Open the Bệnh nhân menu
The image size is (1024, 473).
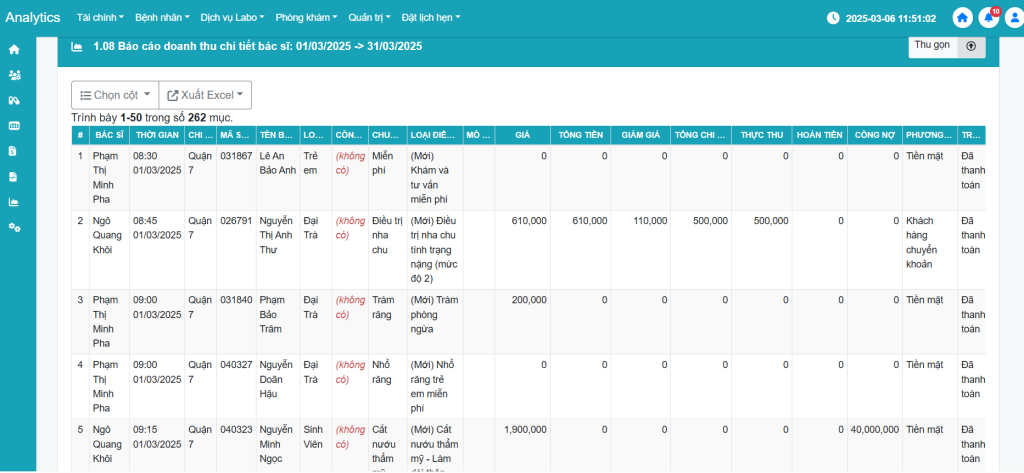(162, 18)
